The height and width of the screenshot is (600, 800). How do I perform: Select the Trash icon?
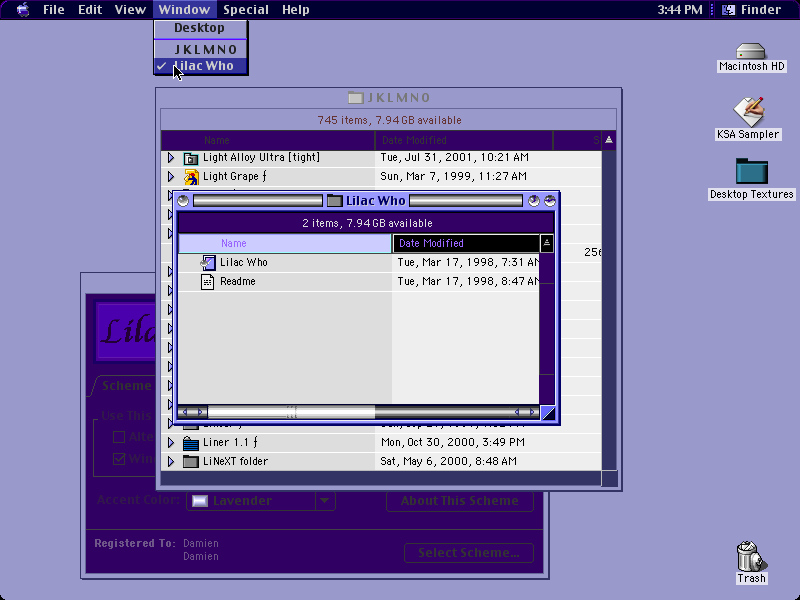[x=751, y=556]
